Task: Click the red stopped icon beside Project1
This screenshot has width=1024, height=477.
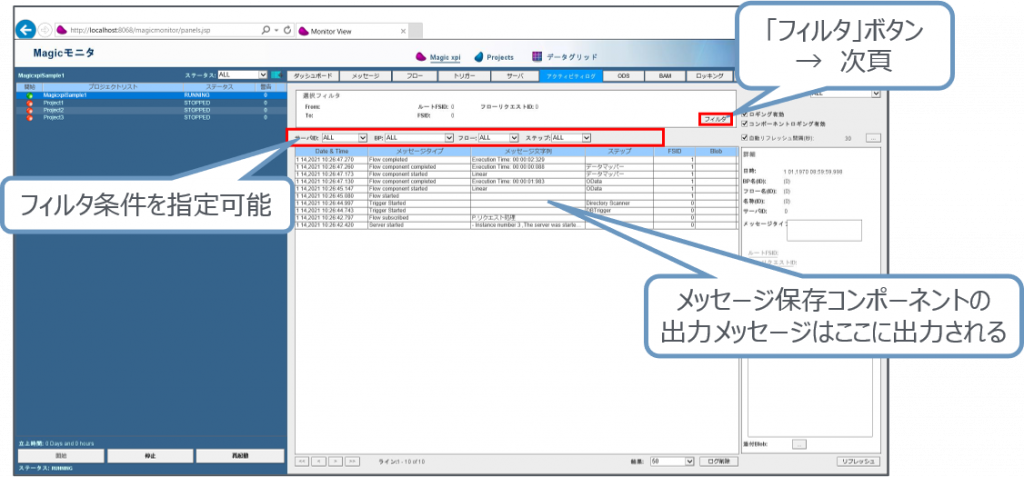Action: [29, 102]
